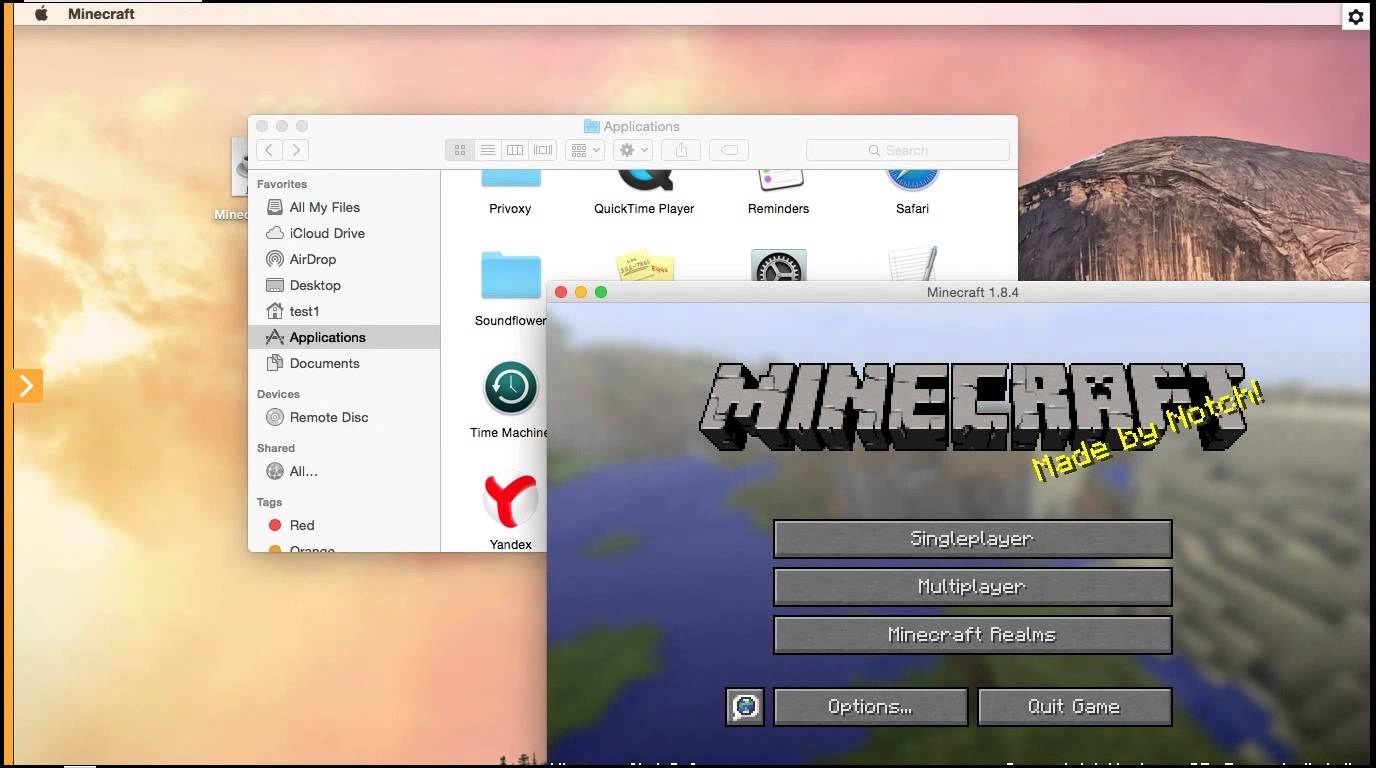Viewport: 1376px width, 768px height.
Task: Open Minecraft Realms
Action: click(972, 635)
